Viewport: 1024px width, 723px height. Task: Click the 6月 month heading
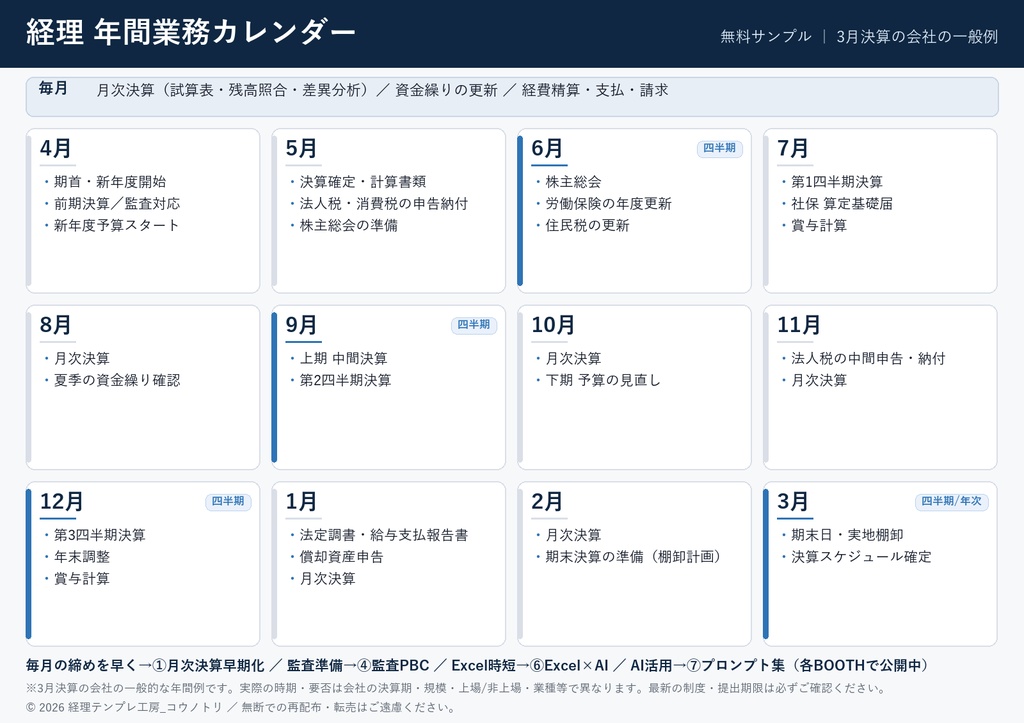547,148
